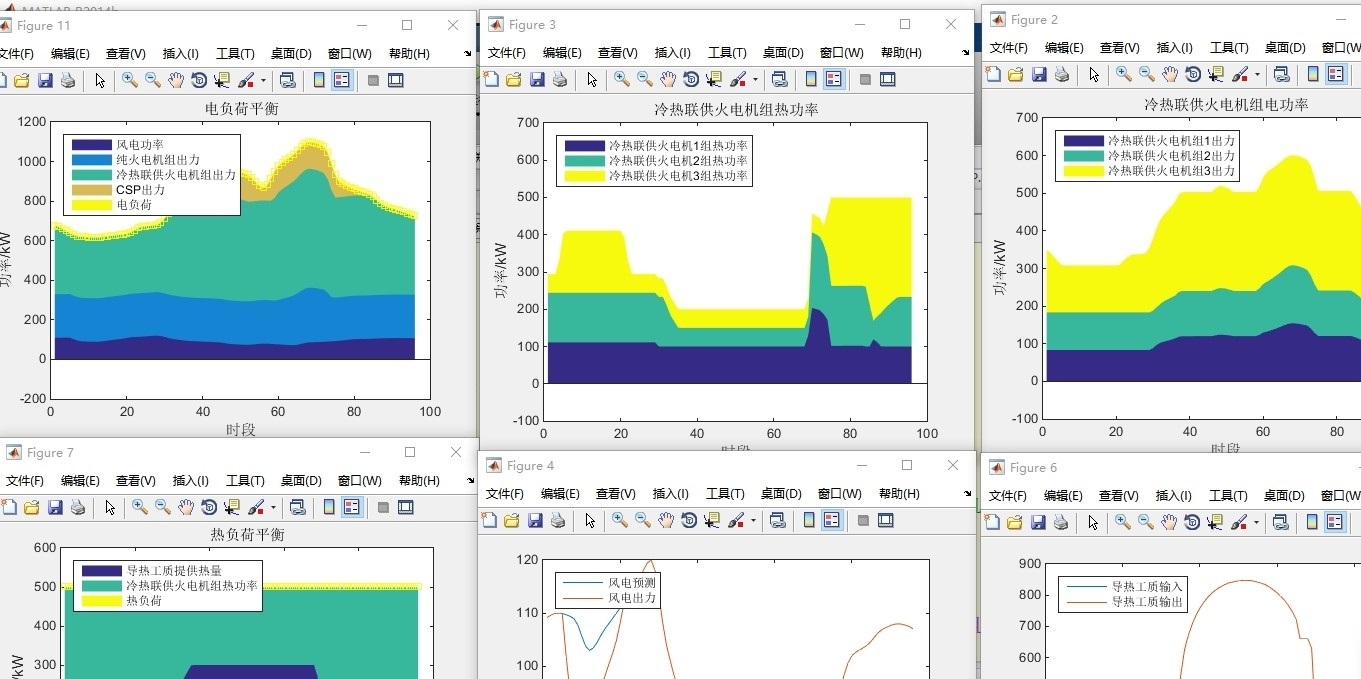Image resolution: width=1361 pixels, height=679 pixels.
Task: Toggle Insert Legend in Figure 11 toolbar
Action: click(341, 80)
